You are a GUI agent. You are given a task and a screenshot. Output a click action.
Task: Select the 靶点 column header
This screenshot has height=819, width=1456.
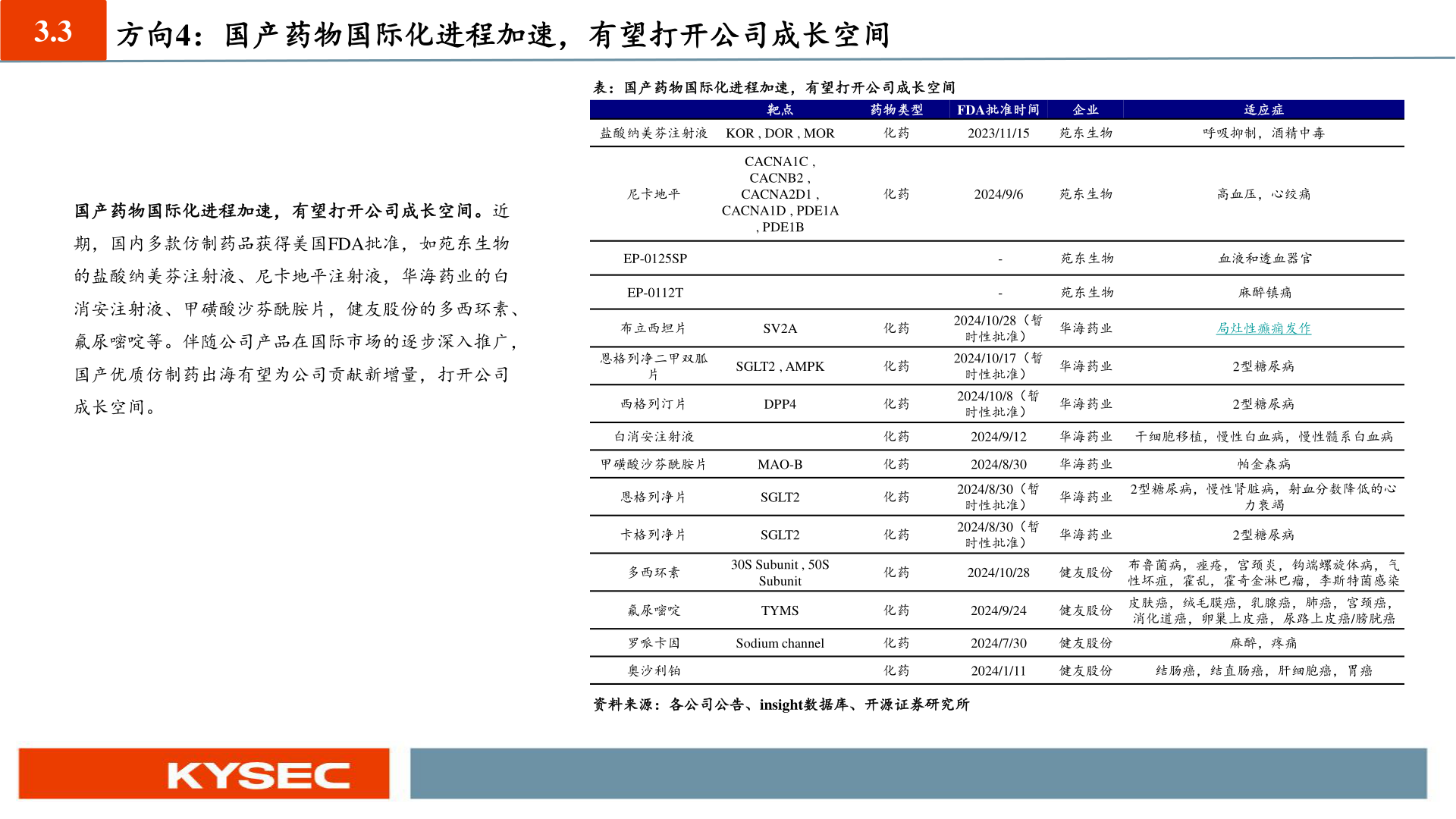(x=780, y=110)
